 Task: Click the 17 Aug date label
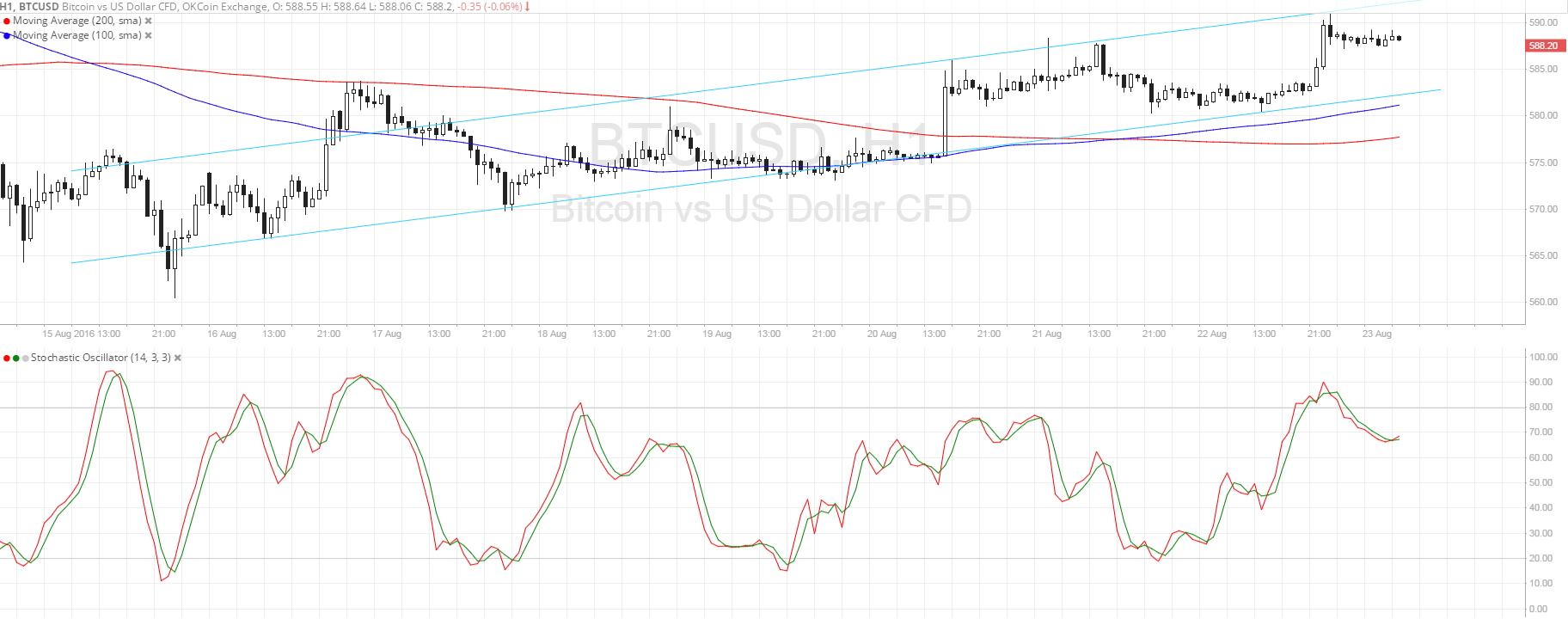tap(387, 334)
